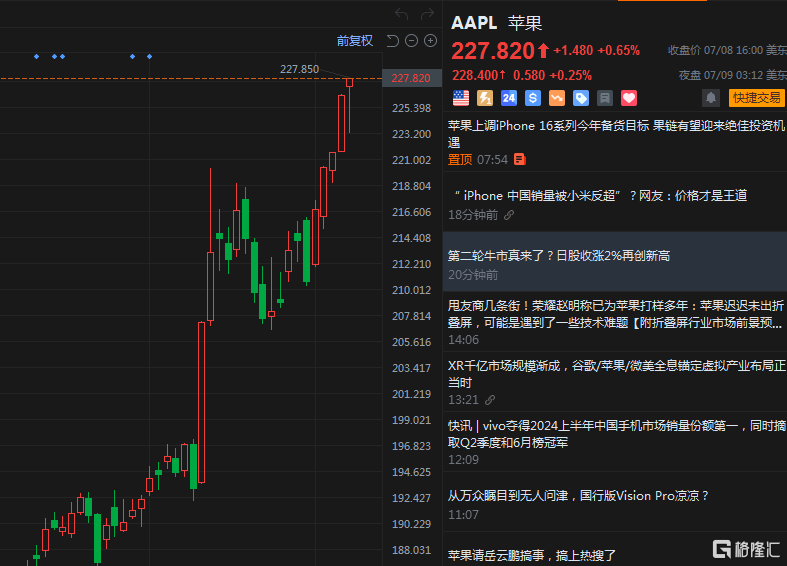Click the +0.25% overnight change percentage
Viewport: 787px width, 566px height.
[x=571, y=75]
